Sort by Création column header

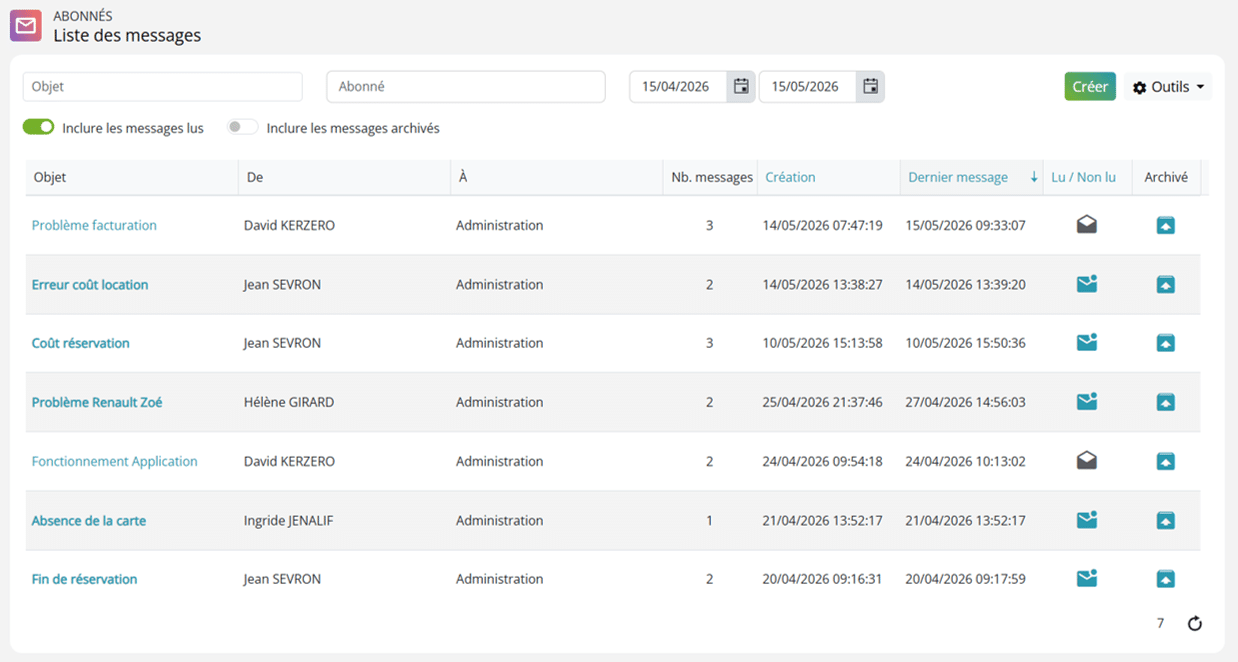(790, 177)
